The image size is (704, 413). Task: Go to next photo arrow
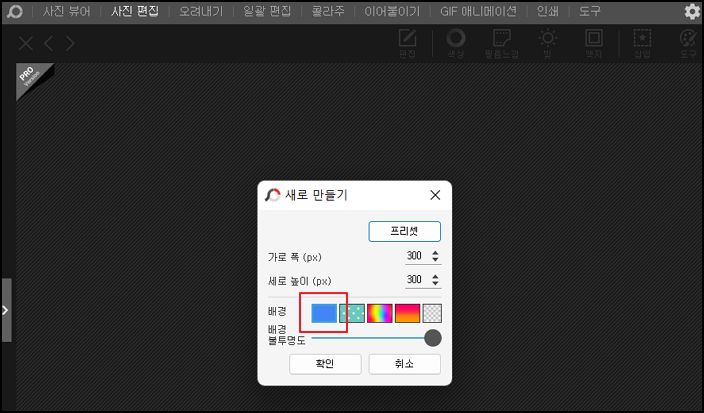coord(70,44)
